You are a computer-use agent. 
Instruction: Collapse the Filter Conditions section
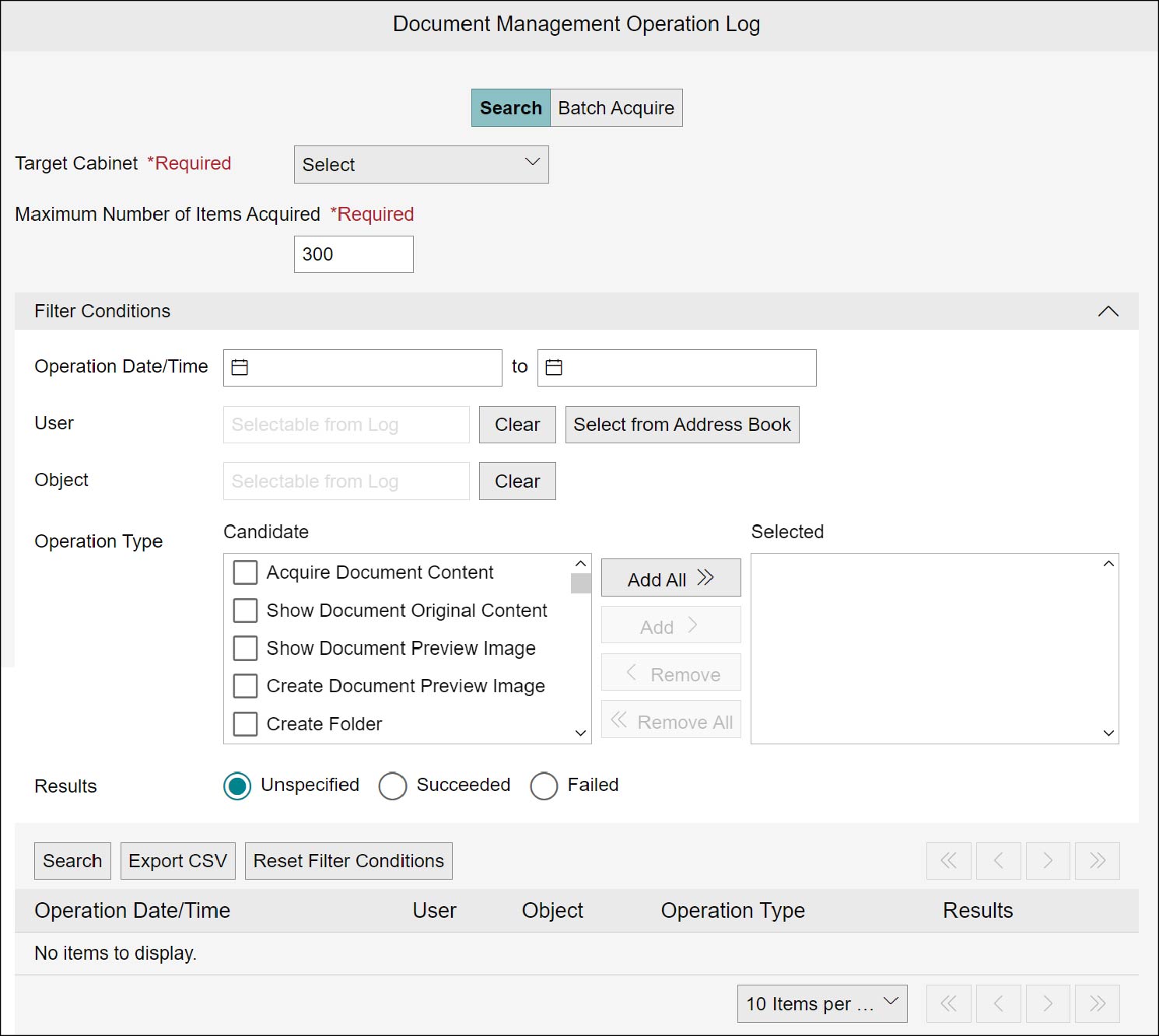[1108, 311]
